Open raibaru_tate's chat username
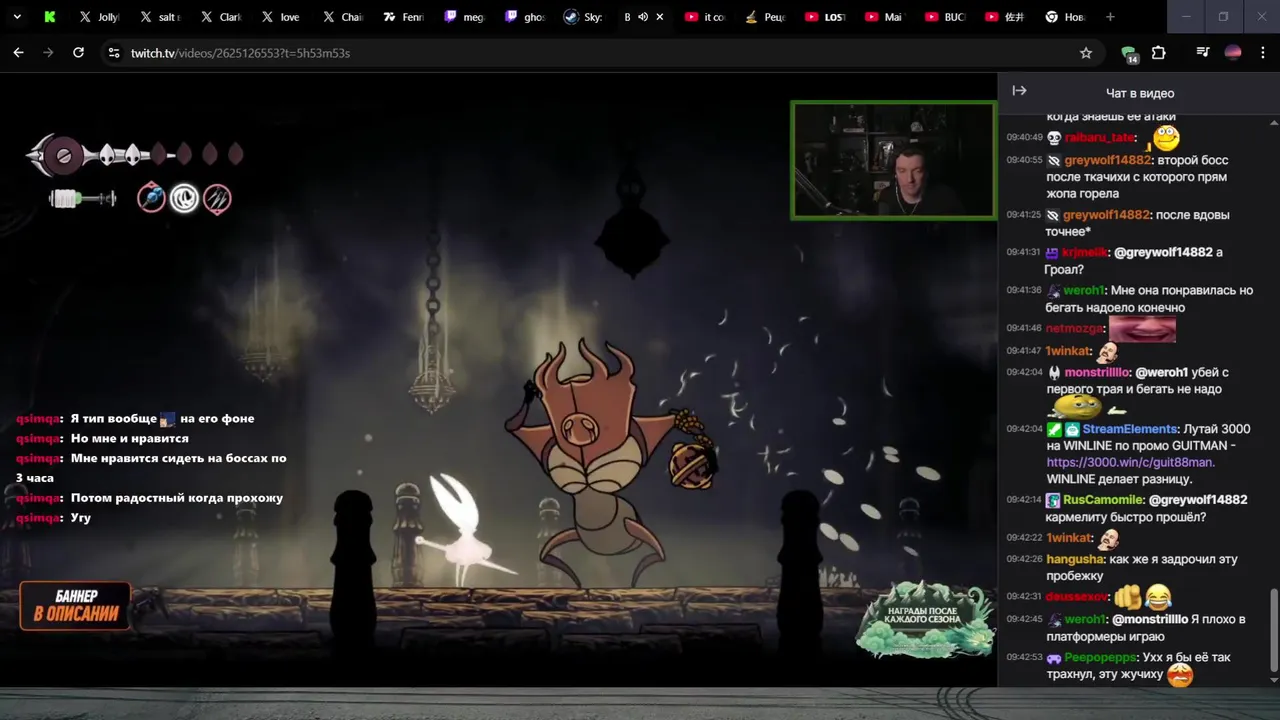The image size is (1280, 720). point(1100,137)
